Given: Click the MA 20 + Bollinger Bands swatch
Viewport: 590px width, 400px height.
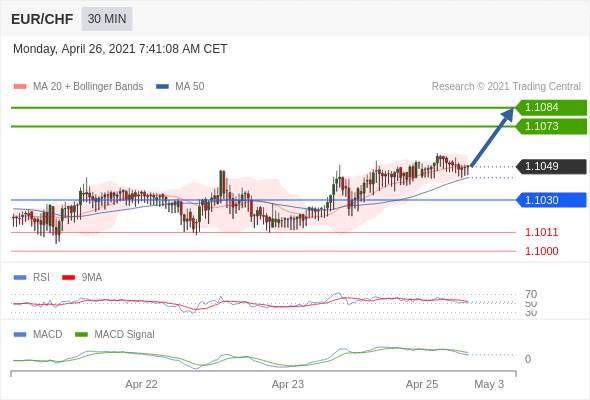Looking at the screenshot, I should 20,87.
